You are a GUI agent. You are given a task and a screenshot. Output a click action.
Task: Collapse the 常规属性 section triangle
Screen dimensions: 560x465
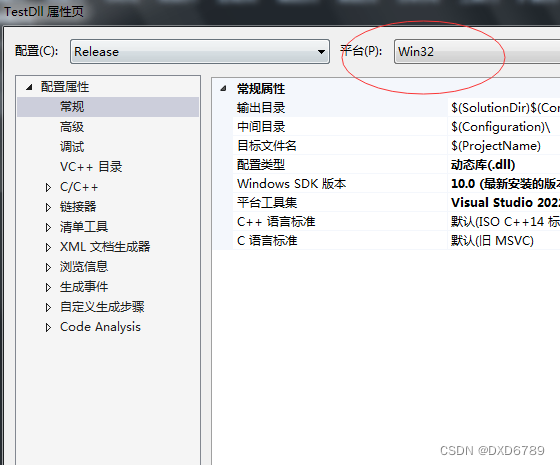pyautogui.click(x=224, y=89)
